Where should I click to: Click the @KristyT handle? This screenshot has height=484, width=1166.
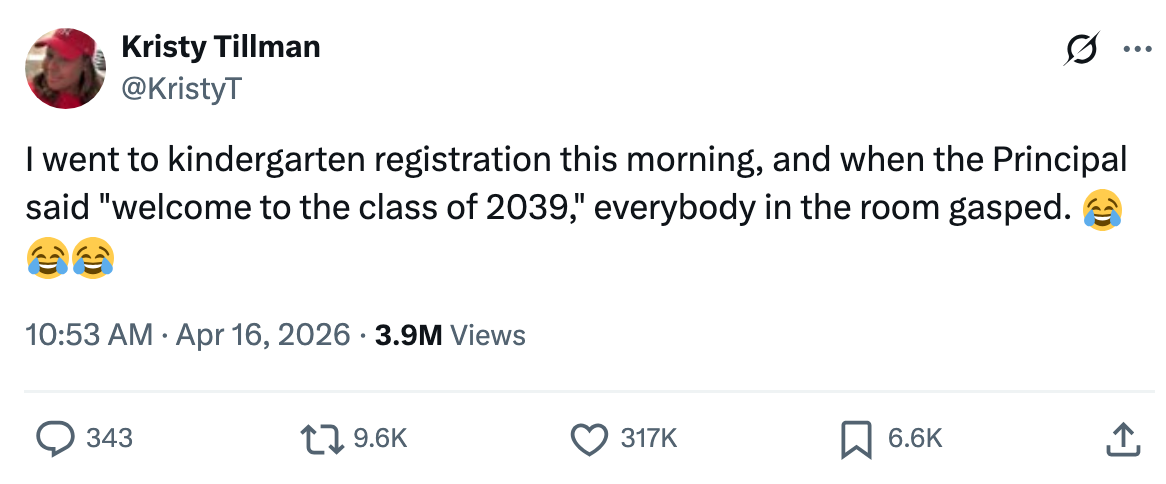(180, 89)
